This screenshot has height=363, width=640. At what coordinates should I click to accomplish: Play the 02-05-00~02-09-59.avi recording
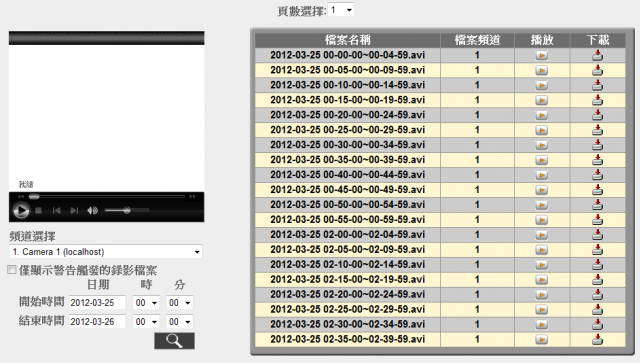(x=541, y=249)
